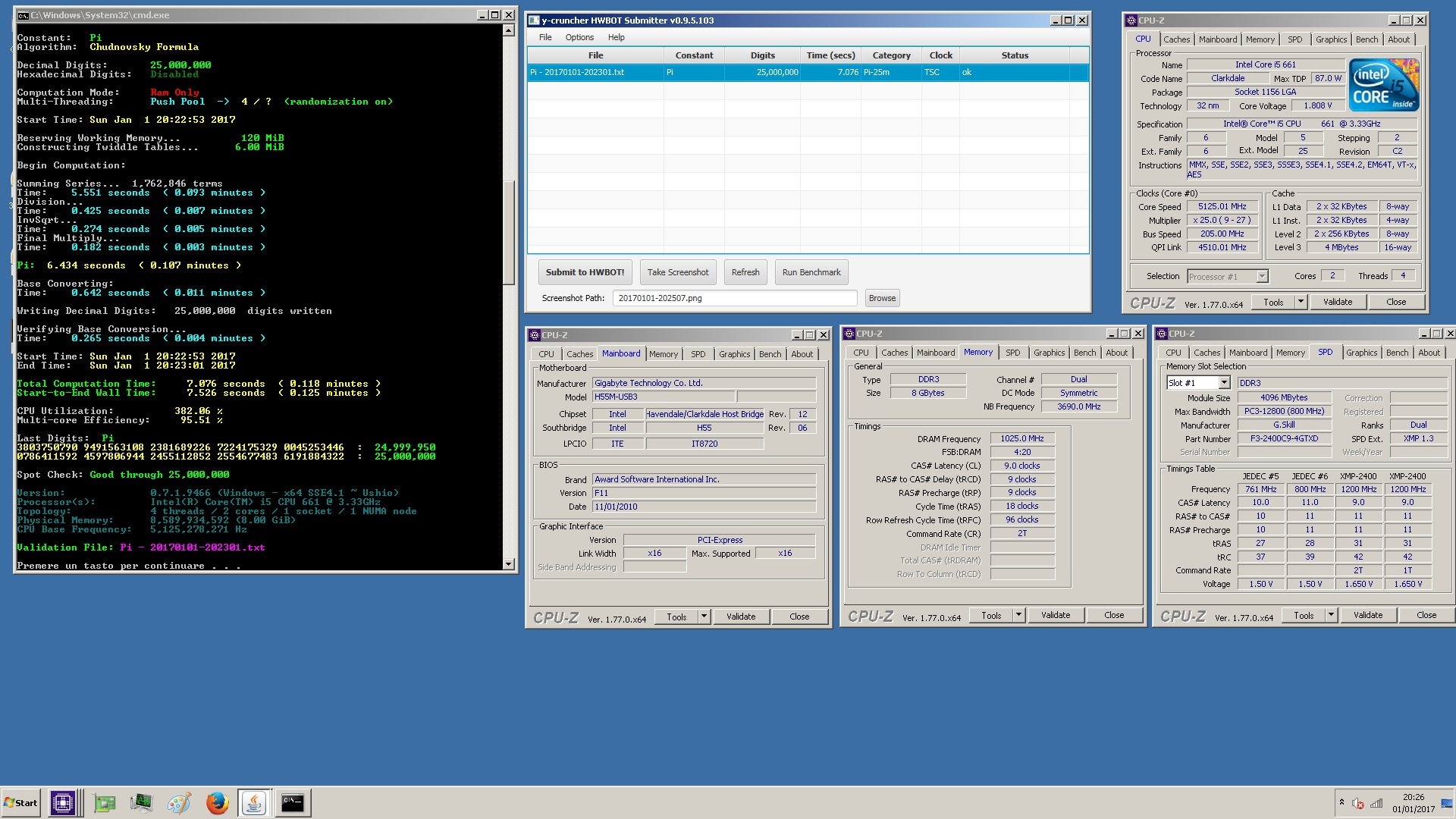This screenshot has width=1456, height=819.
Task: Click the Take Screenshot button
Action: pyautogui.click(x=678, y=272)
